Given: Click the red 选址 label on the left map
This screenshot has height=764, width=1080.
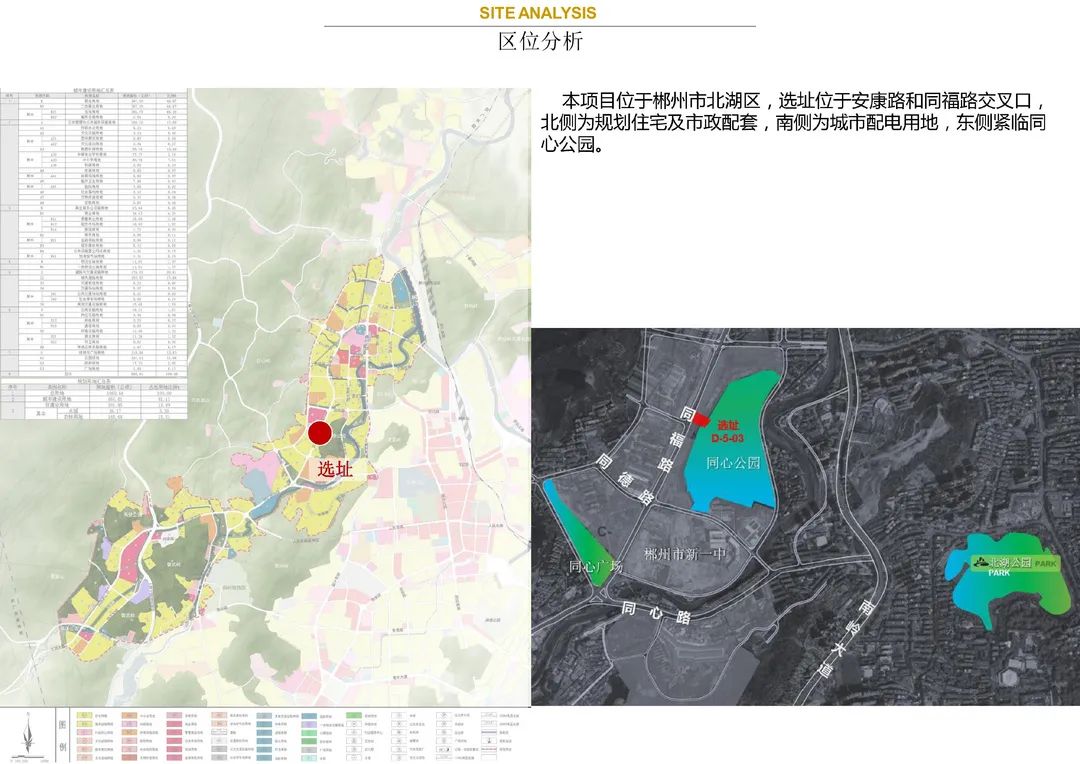Looking at the screenshot, I should click(335, 469).
